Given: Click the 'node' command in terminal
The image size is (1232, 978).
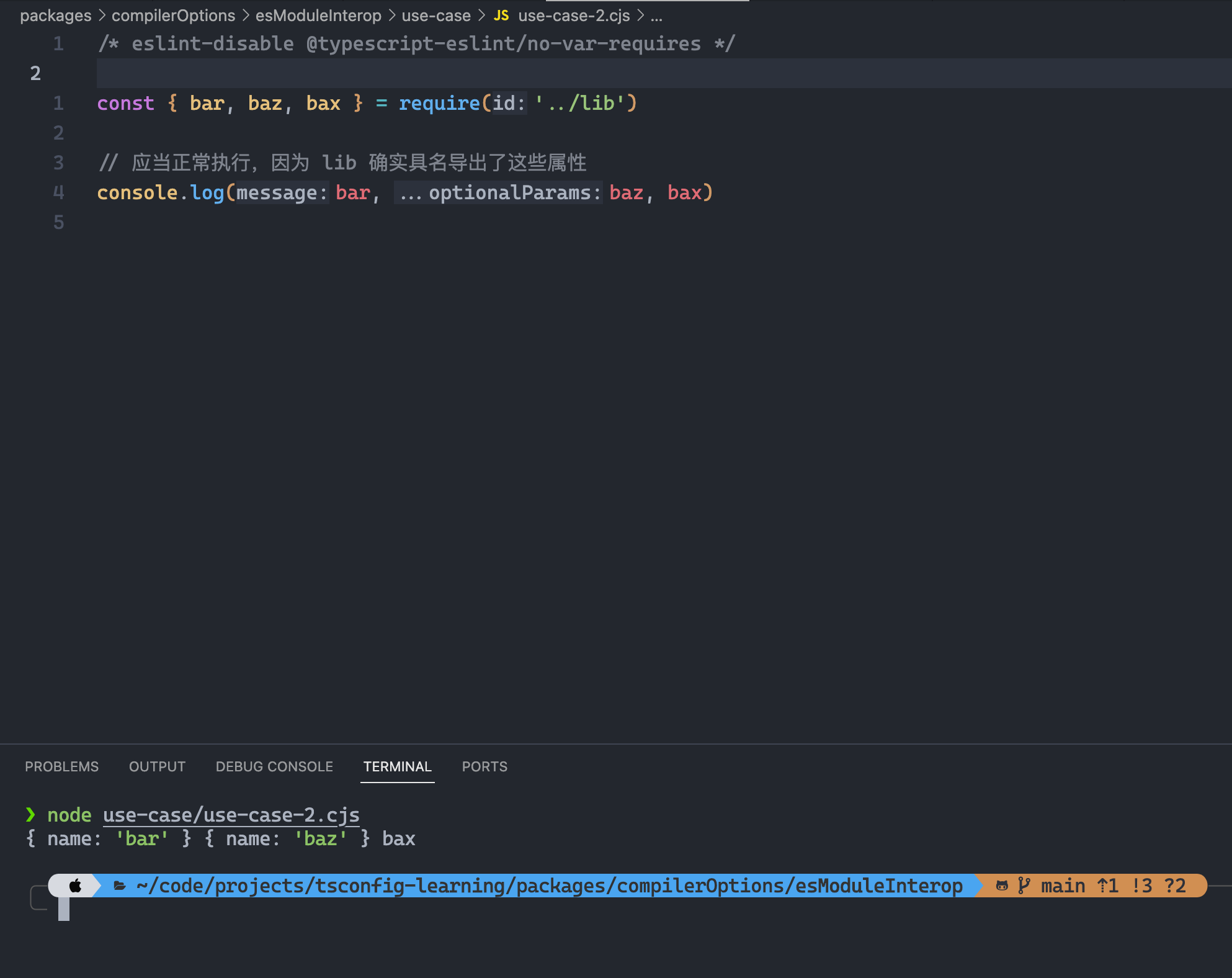Looking at the screenshot, I should pos(69,815).
